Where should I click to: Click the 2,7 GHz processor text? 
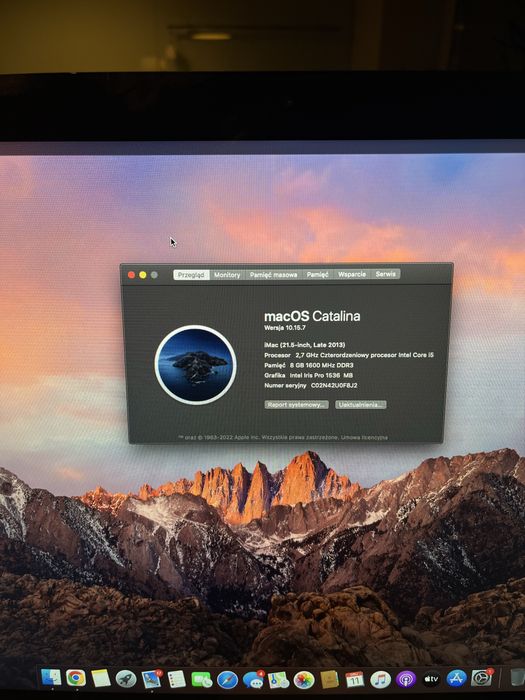point(365,355)
